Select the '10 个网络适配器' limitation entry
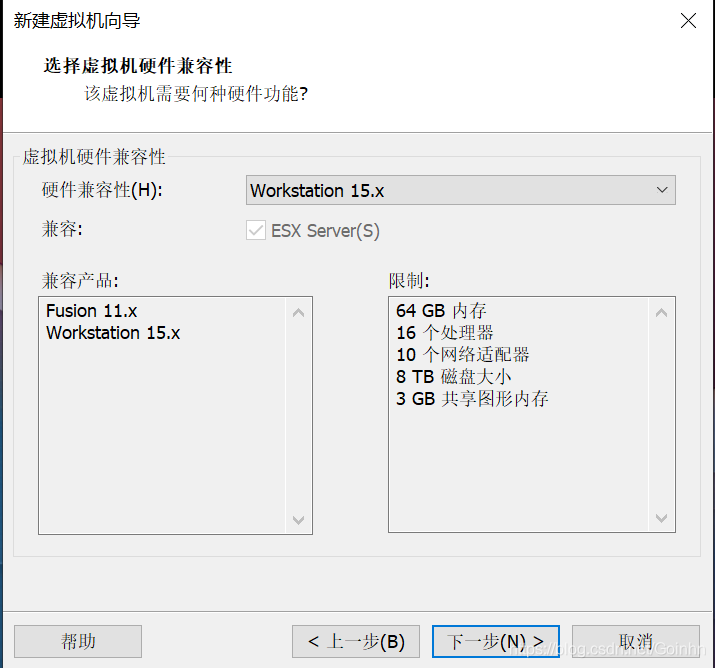The image size is (715, 668). (x=462, y=355)
